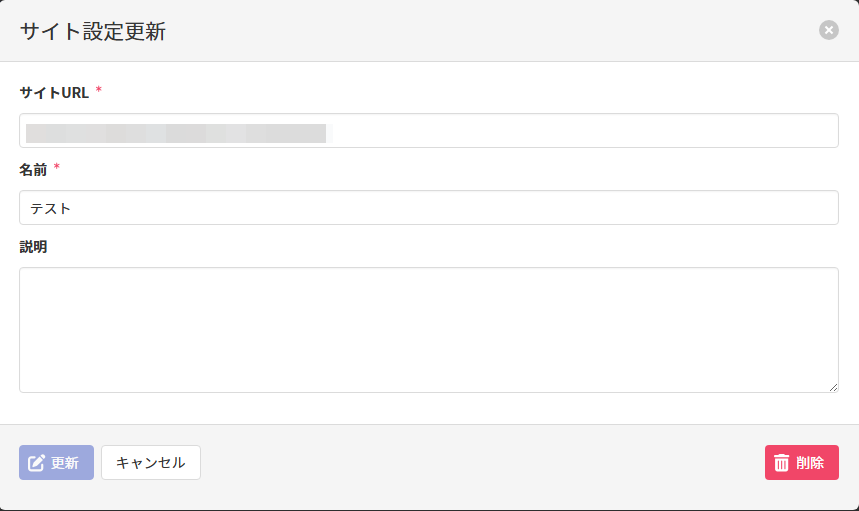Click the サイトURL field label
859x511 pixels.
[54, 93]
